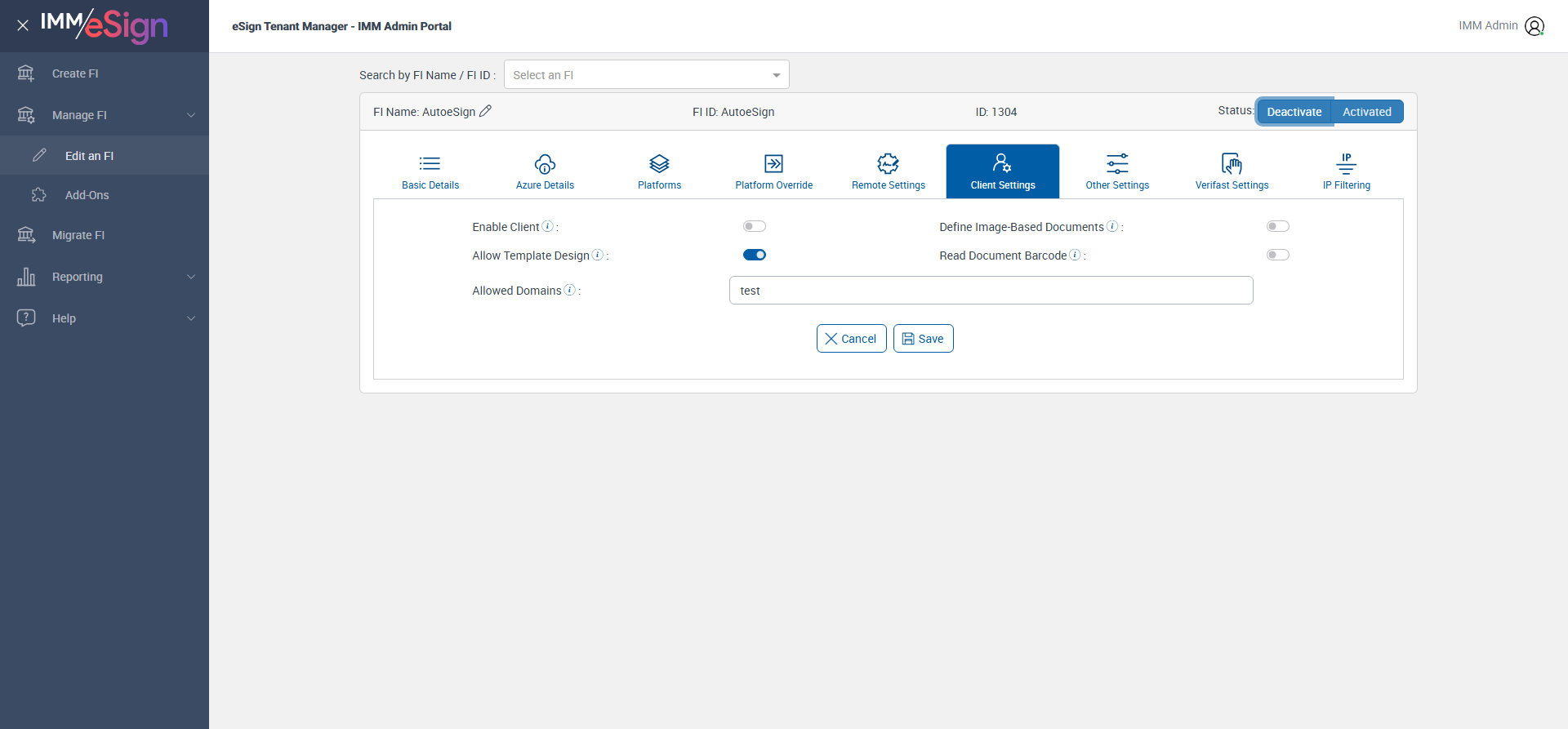Image resolution: width=1568 pixels, height=729 pixels.
Task: Click the Create FI bank icon
Action: [x=26, y=73]
